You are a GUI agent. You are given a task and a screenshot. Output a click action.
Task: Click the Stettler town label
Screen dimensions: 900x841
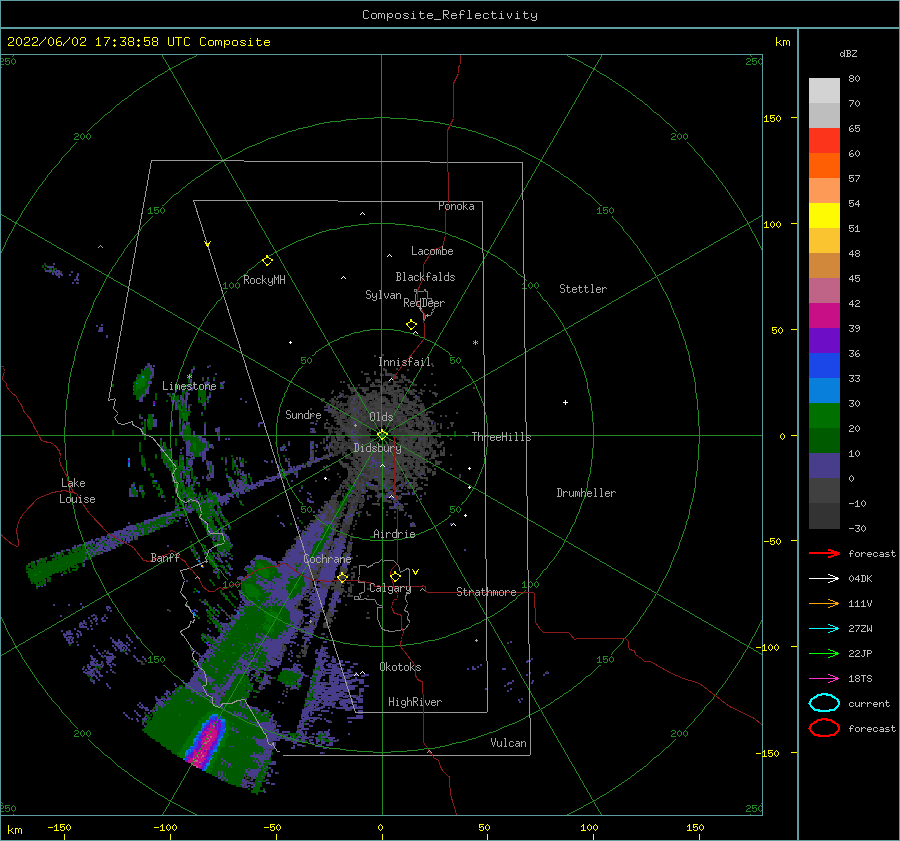tap(583, 289)
